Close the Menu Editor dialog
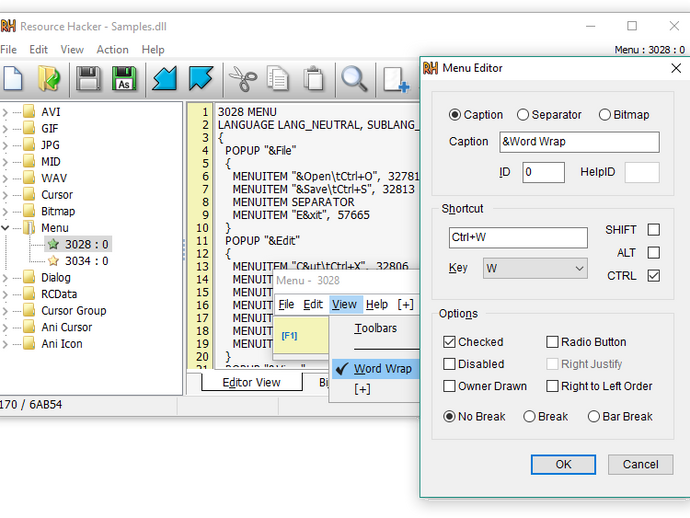This screenshot has width=690, height=518. 676,68
